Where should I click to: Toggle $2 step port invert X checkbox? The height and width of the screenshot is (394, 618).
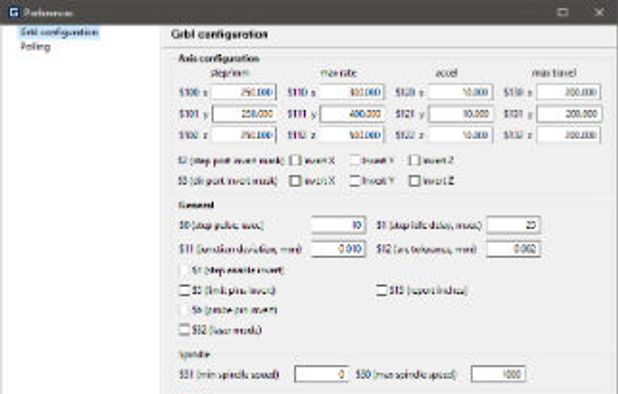pos(295,160)
